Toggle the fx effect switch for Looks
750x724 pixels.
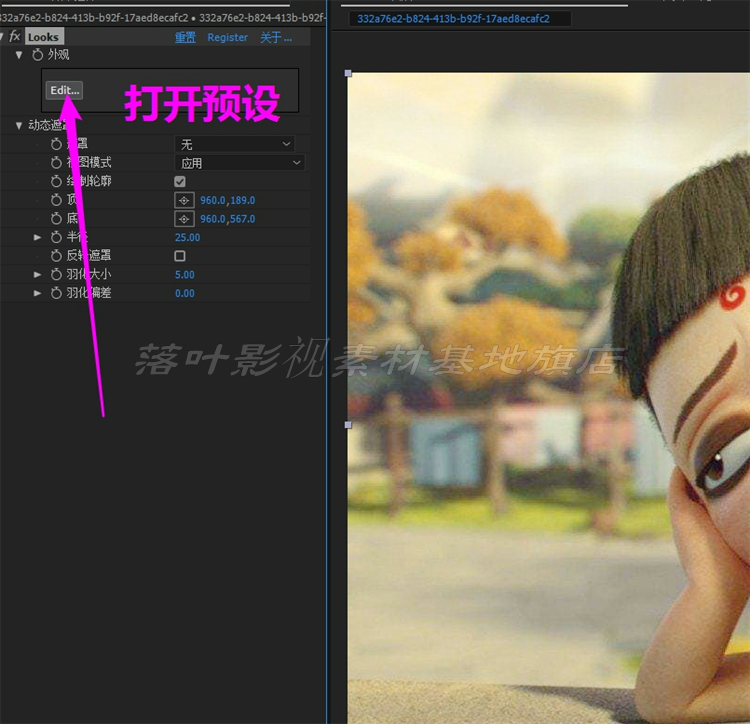click(x=15, y=36)
